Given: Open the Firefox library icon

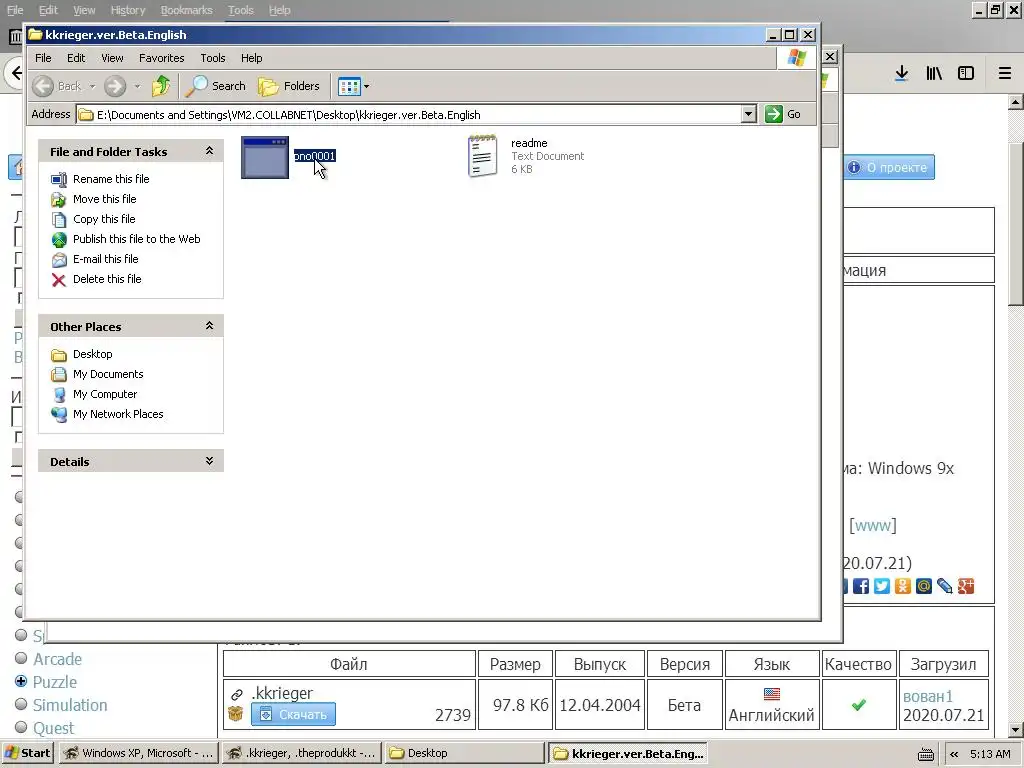Looking at the screenshot, I should tap(934, 73).
